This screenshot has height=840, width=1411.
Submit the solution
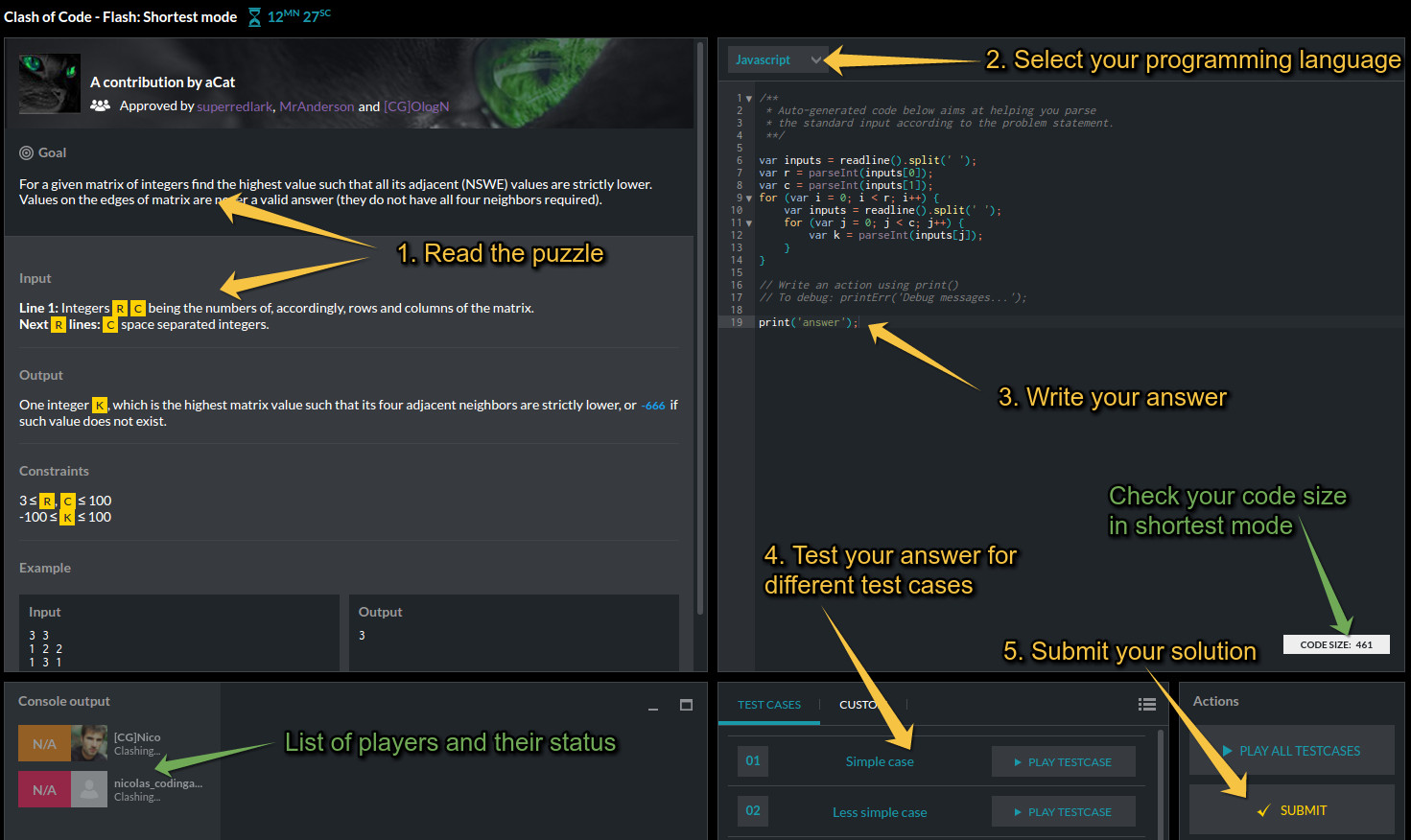1291,810
